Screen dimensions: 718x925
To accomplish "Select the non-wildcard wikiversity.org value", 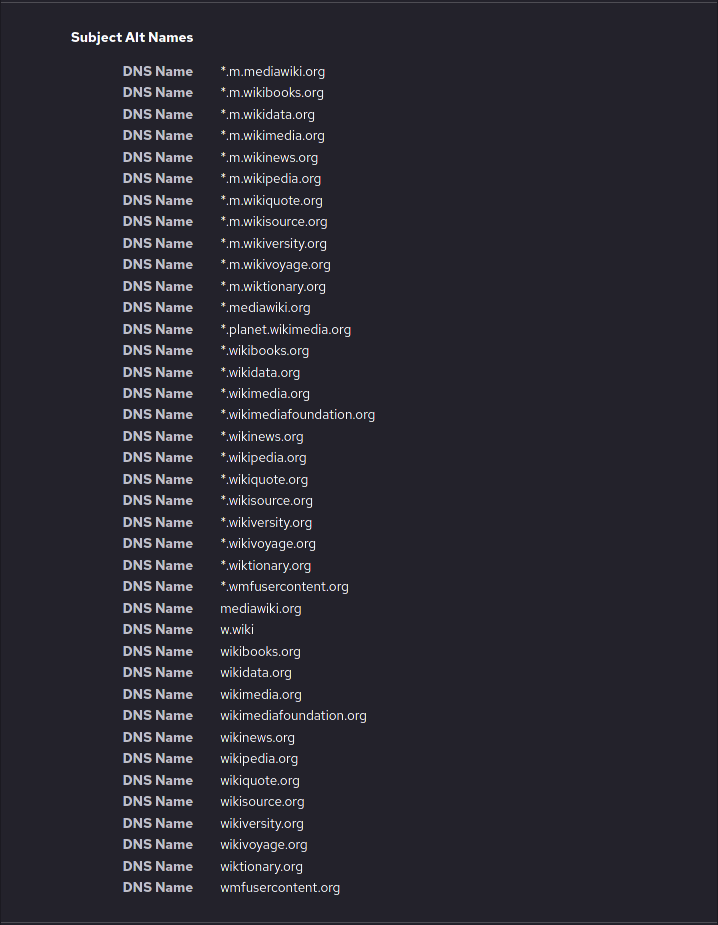I will (262, 824).
